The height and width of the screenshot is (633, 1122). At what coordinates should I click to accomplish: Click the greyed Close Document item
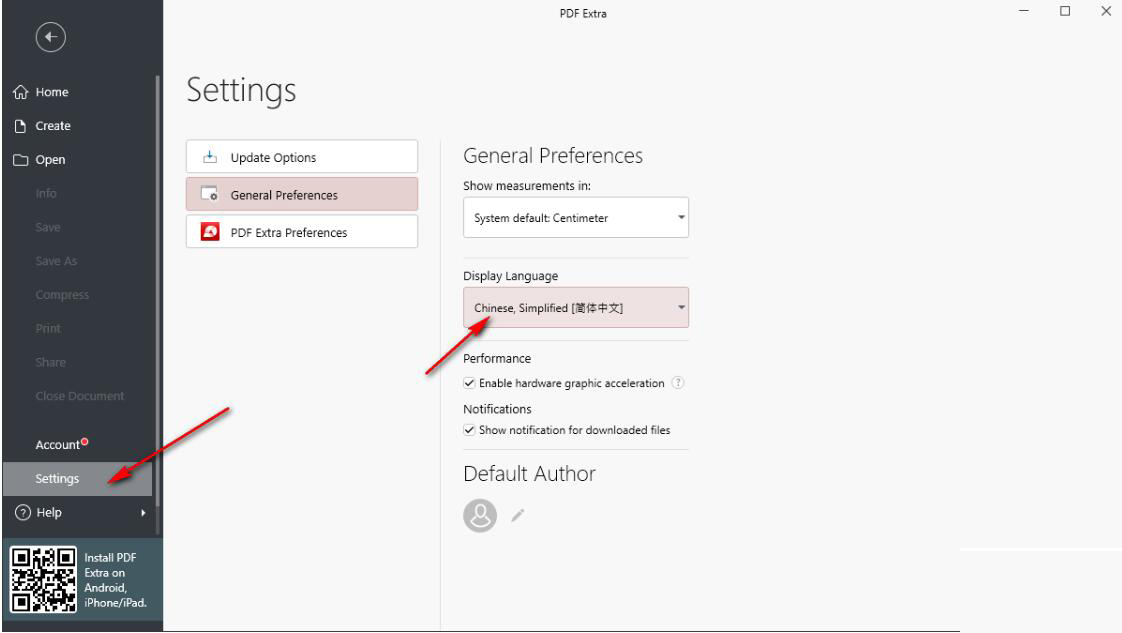coord(79,396)
